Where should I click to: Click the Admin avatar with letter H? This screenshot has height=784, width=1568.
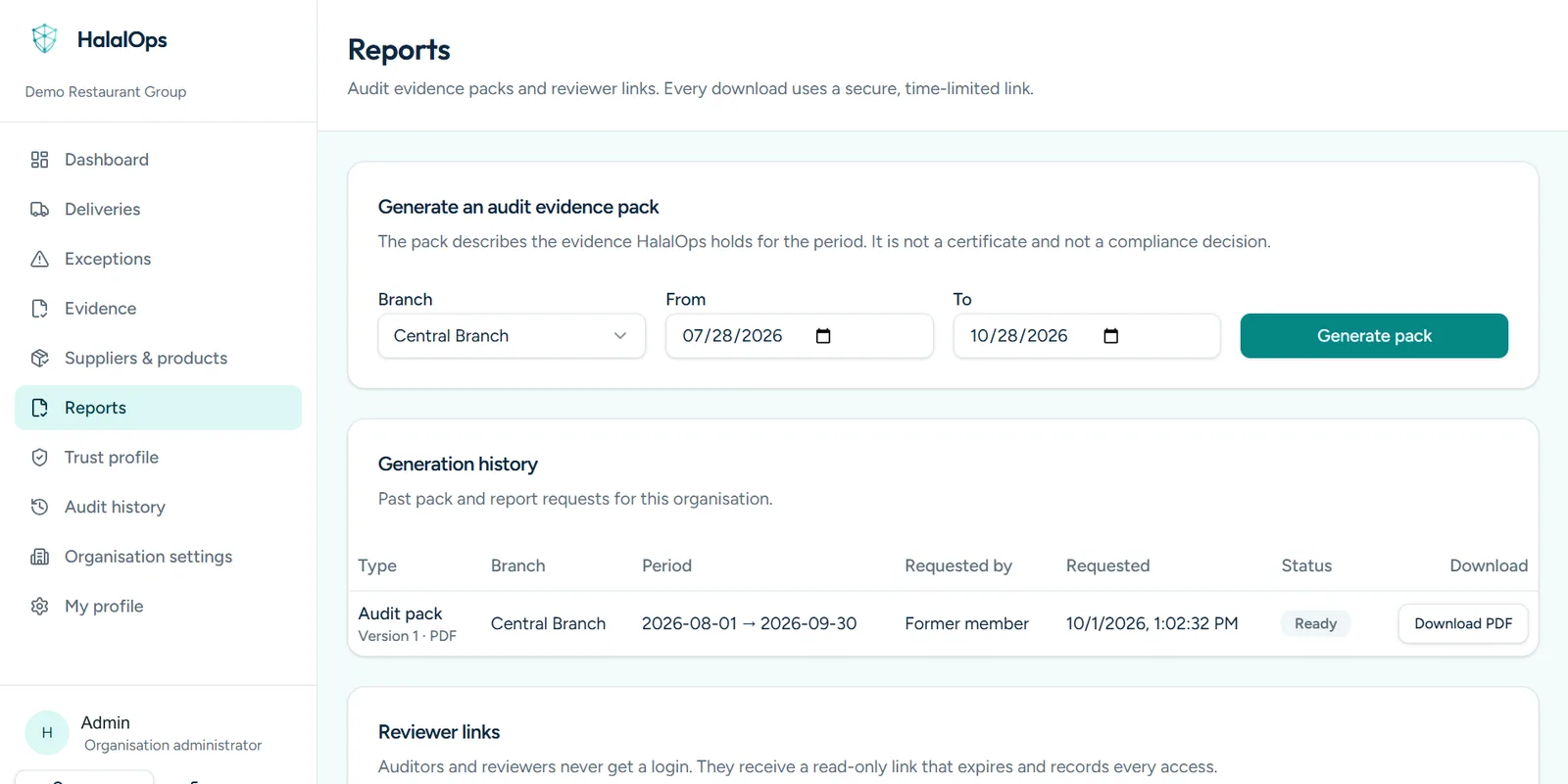tap(47, 733)
